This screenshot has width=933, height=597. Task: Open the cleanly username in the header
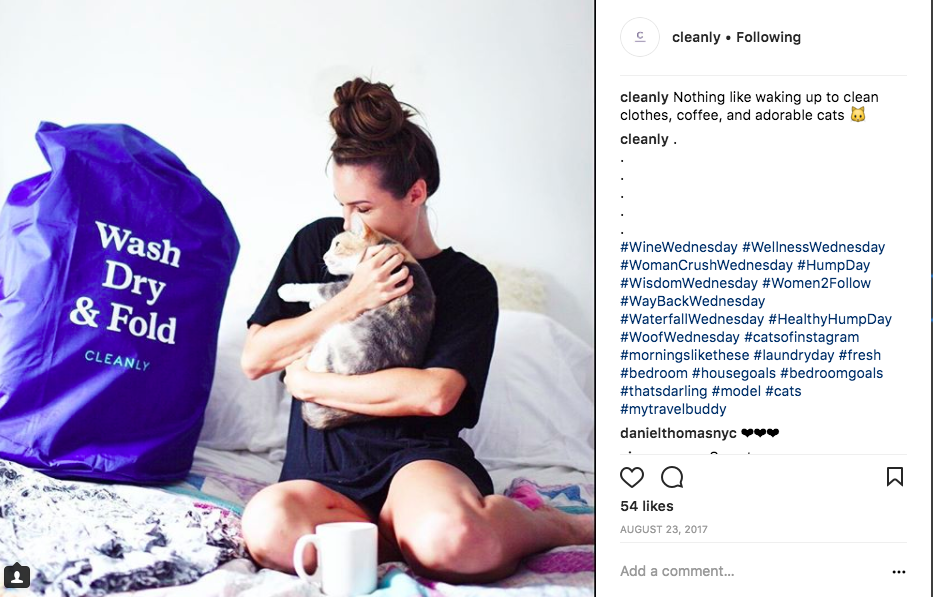696,37
